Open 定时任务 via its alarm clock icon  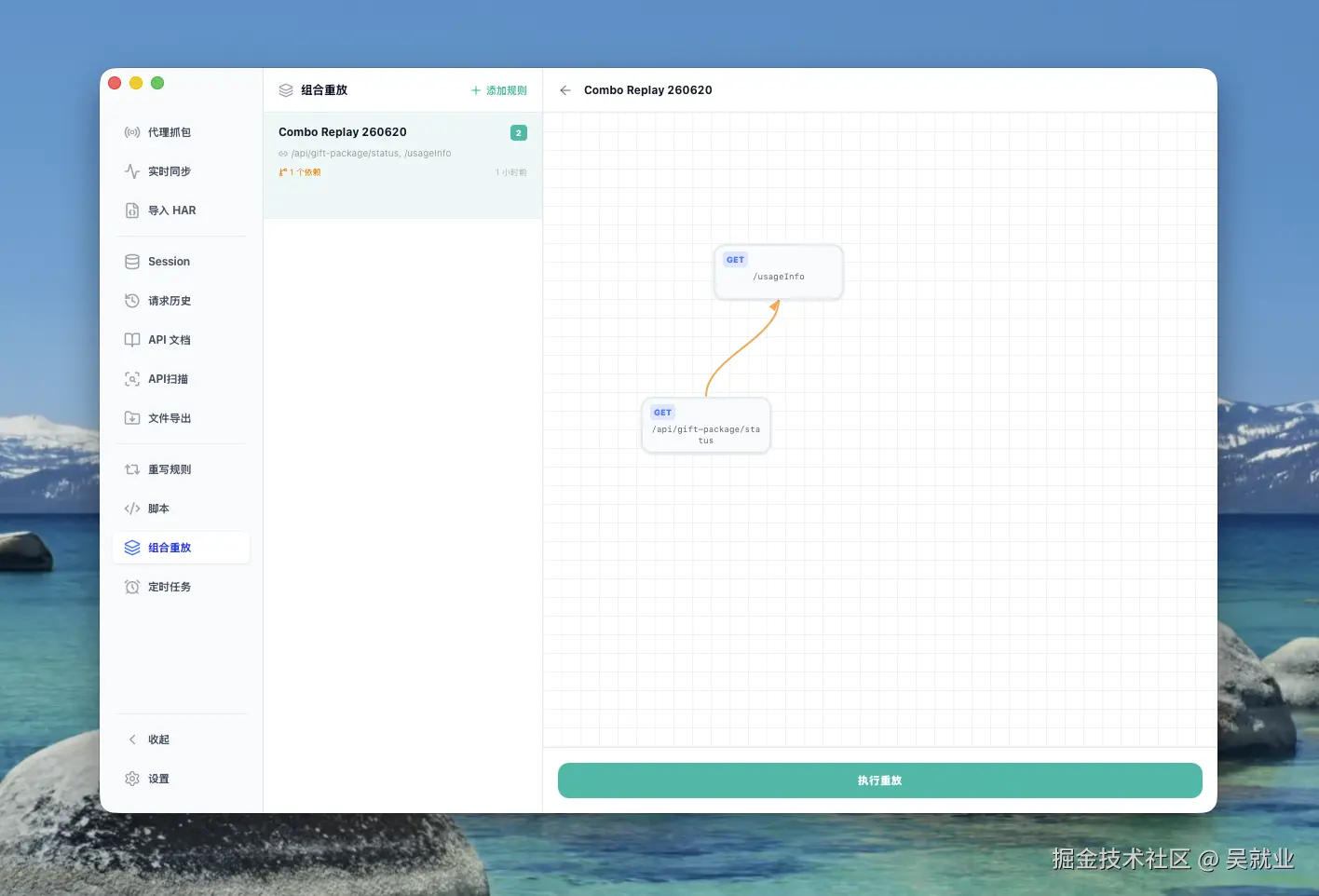pyautogui.click(x=132, y=587)
